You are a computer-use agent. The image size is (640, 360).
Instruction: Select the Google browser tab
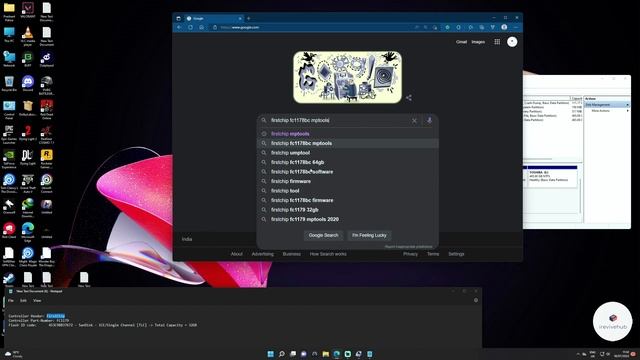tap(214, 18)
